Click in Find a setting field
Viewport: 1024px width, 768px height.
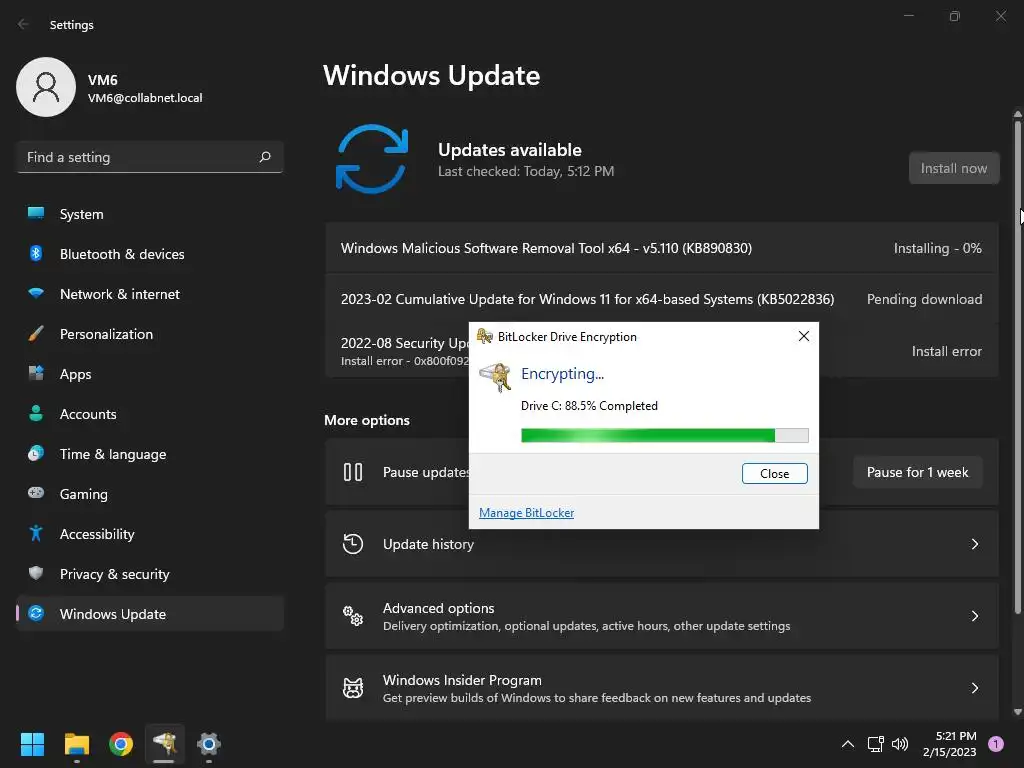(x=150, y=157)
